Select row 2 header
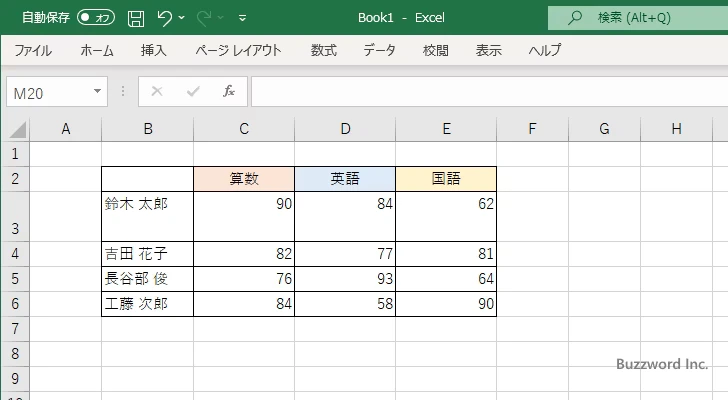Viewport: 728px width, 400px height. coord(15,179)
